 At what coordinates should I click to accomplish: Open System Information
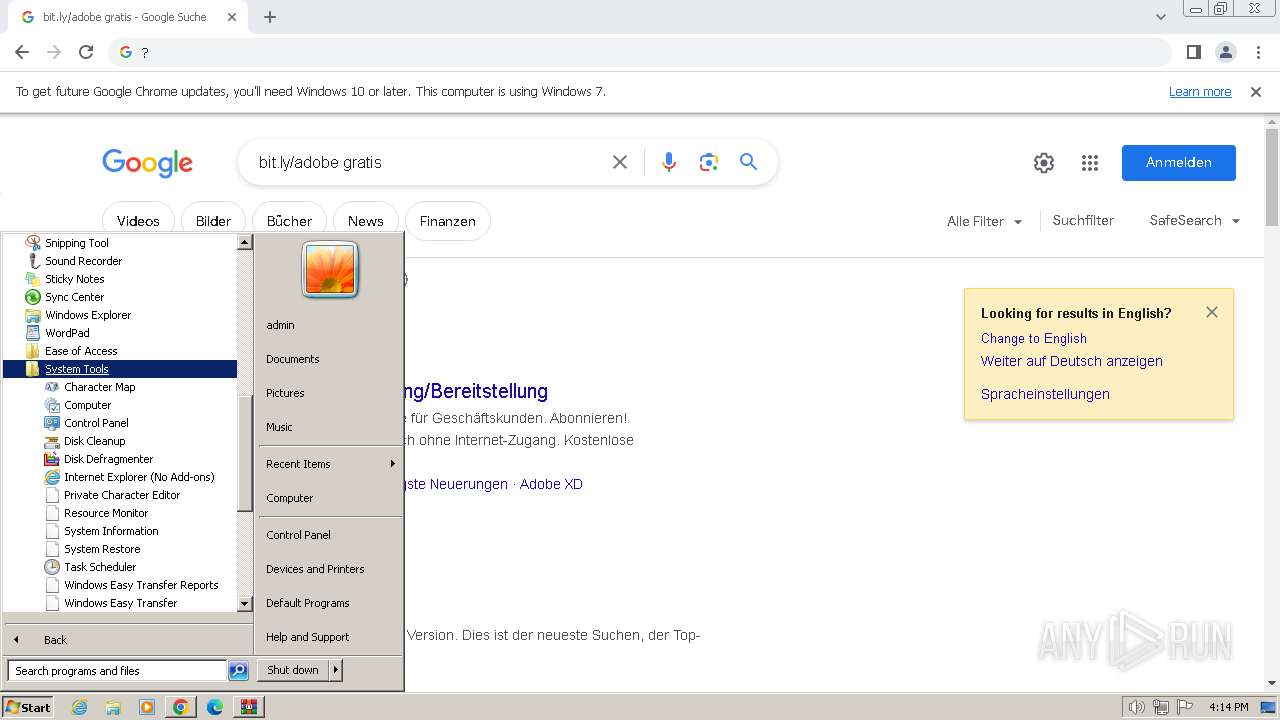pos(111,531)
